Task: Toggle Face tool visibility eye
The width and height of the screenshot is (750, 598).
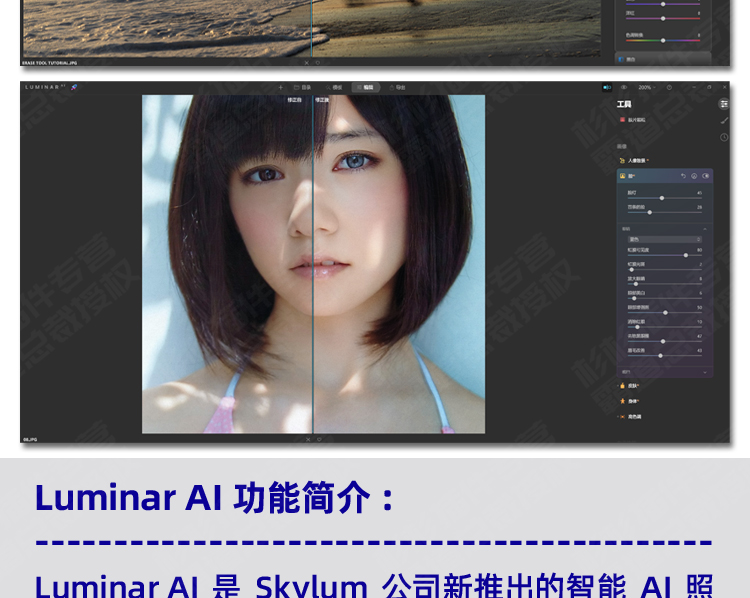Action: (x=706, y=176)
